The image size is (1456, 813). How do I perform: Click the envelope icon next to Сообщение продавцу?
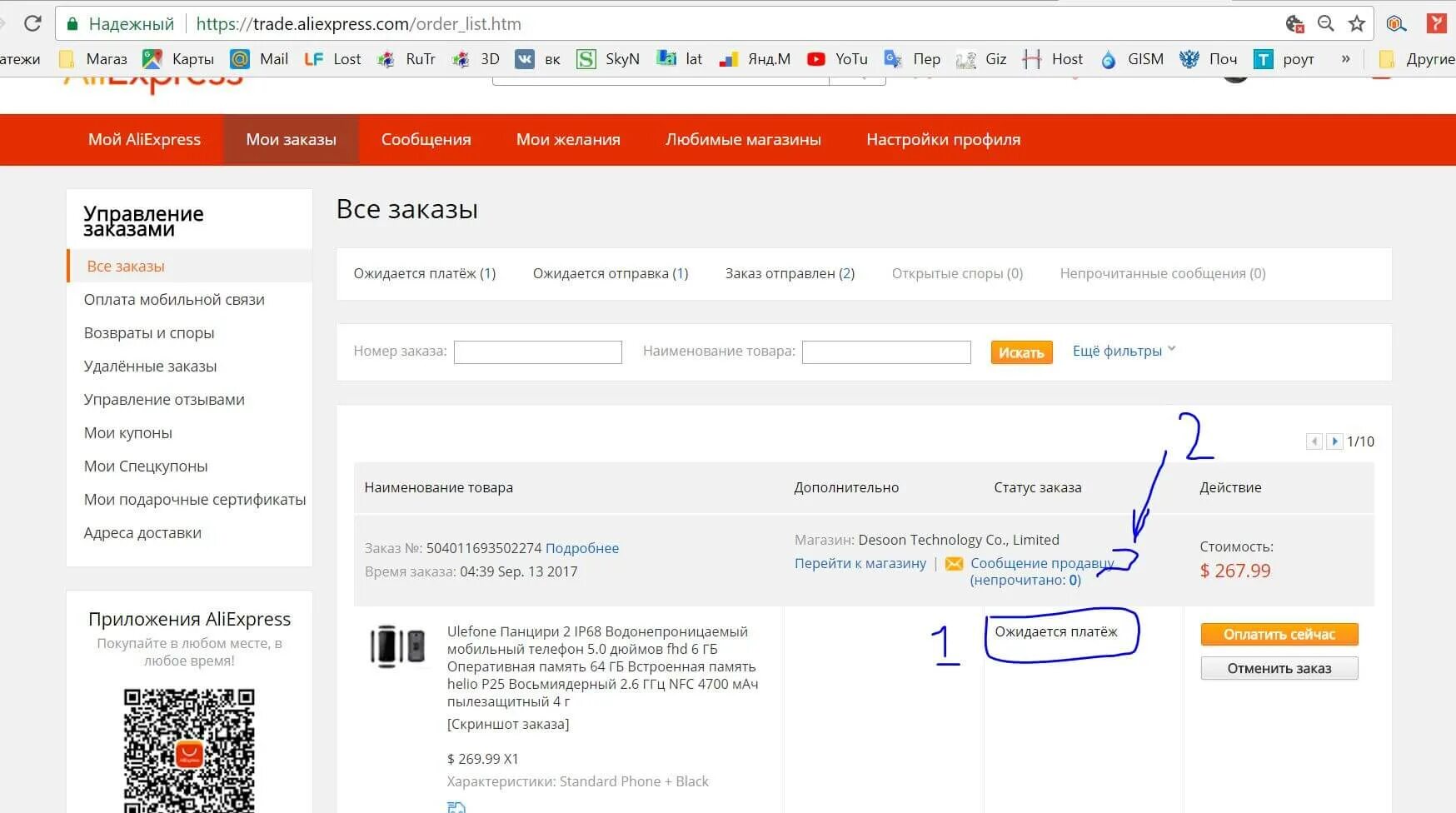[x=953, y=563]
